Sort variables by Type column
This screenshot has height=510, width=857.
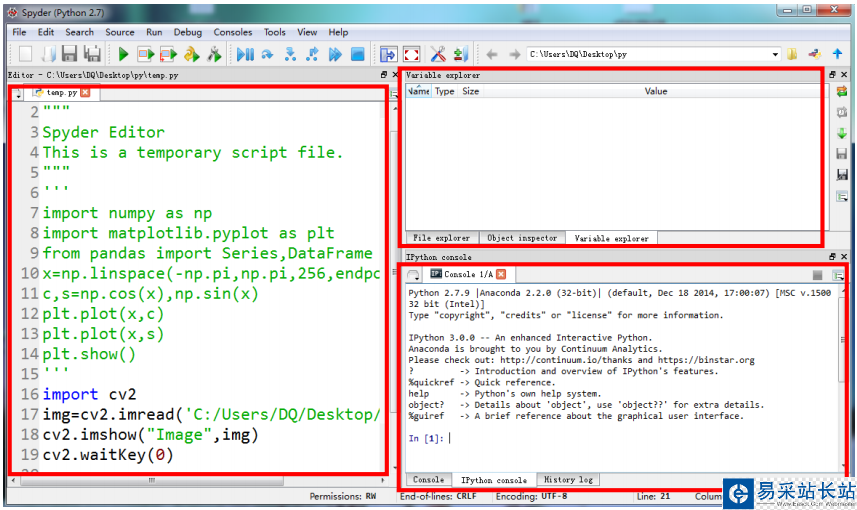444,91
